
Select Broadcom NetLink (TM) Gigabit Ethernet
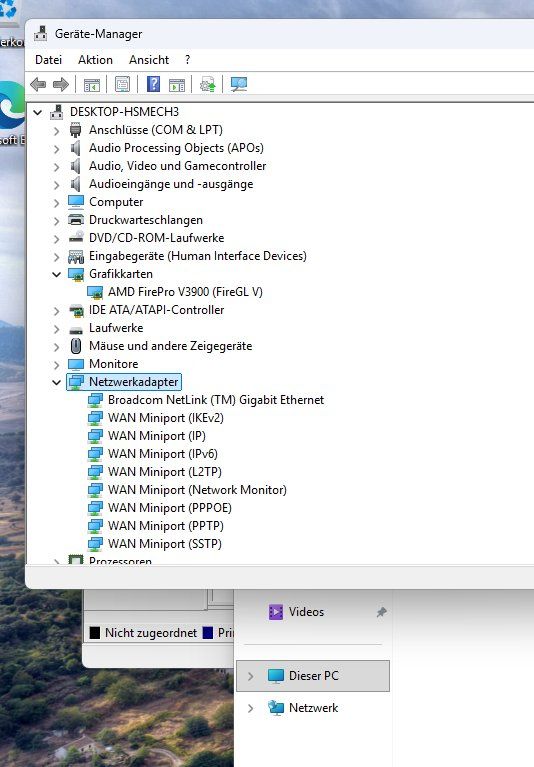pyautogui.click(x=216, y=400)
